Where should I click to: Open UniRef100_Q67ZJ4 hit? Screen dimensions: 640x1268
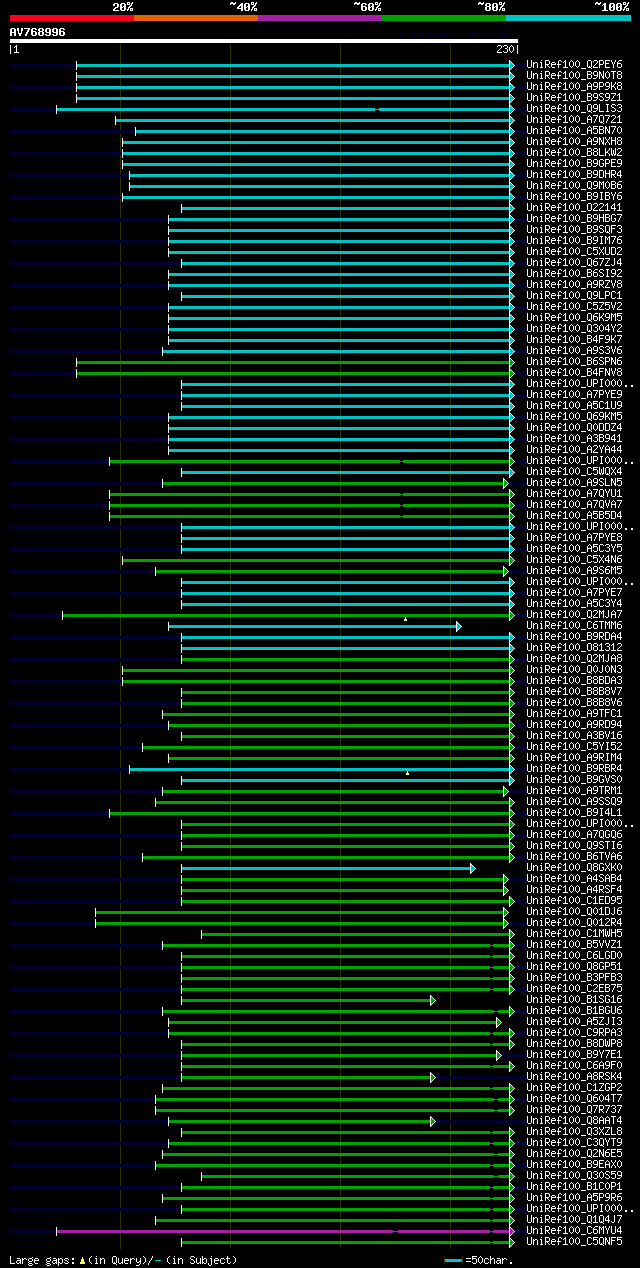click(x=574, y=263)
